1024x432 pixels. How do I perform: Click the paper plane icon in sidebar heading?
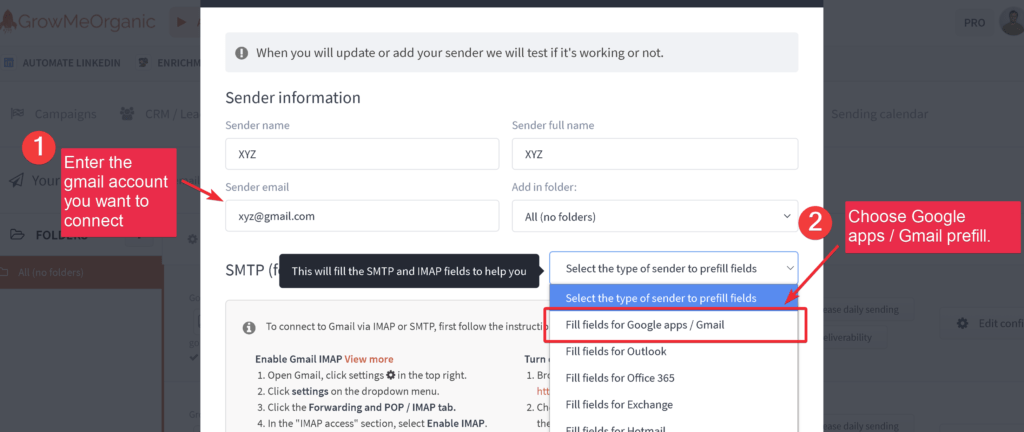tap(18, 180)
